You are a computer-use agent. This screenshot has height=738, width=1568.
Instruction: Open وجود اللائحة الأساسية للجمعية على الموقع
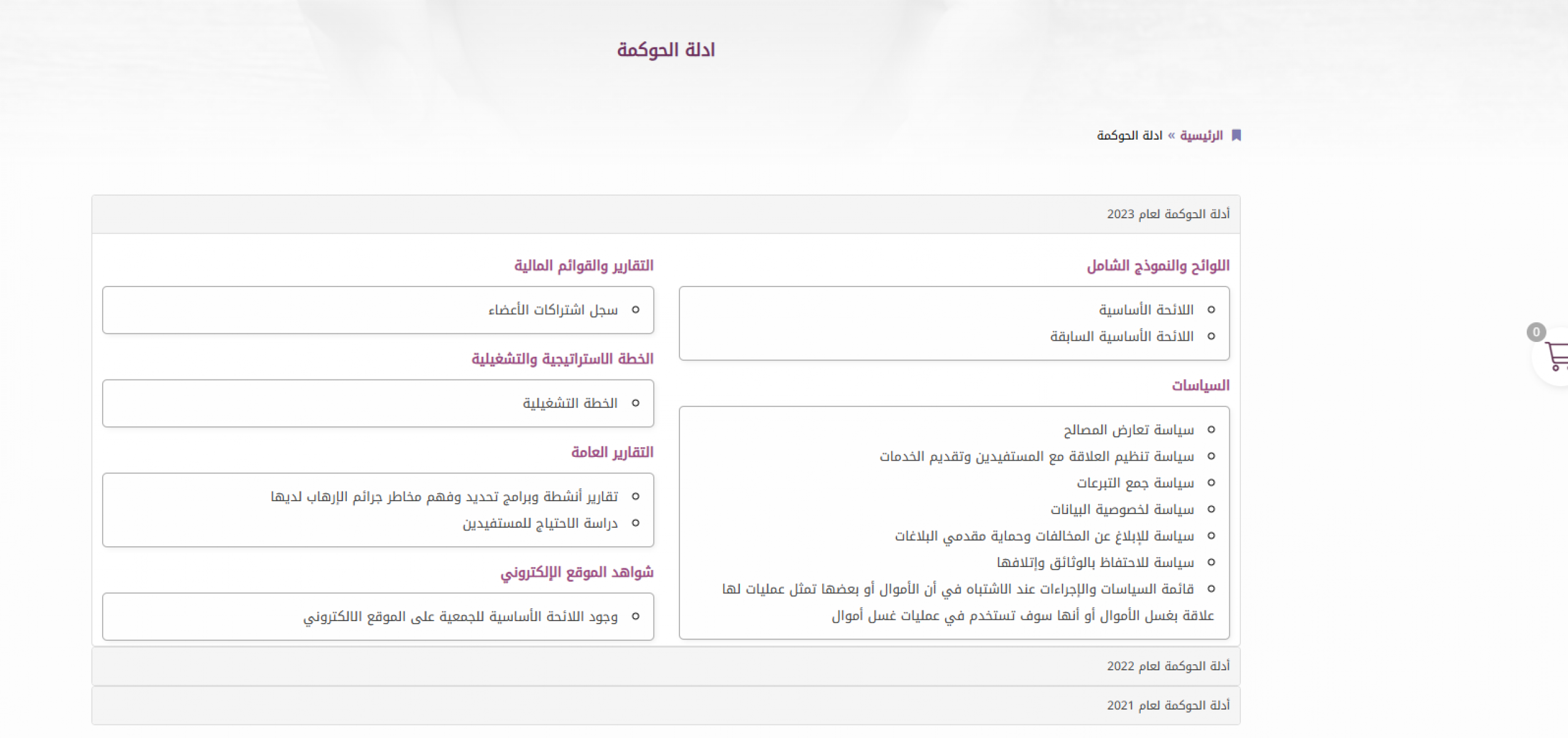pos(460,617)
